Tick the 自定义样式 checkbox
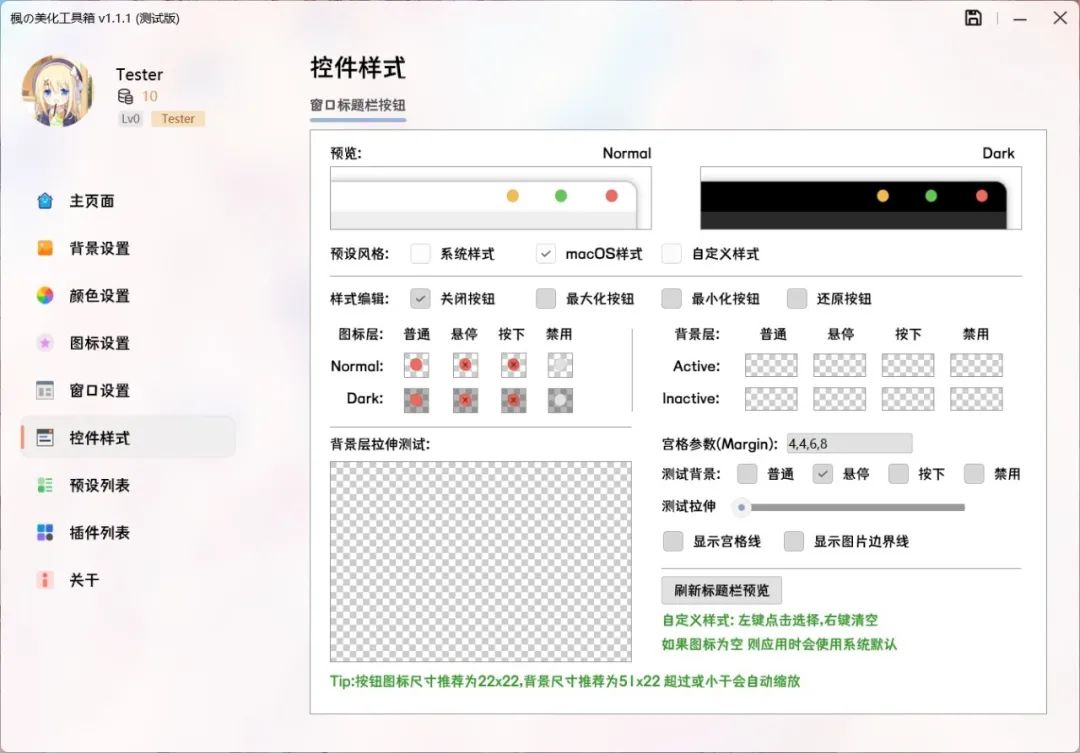 [672, 254]
